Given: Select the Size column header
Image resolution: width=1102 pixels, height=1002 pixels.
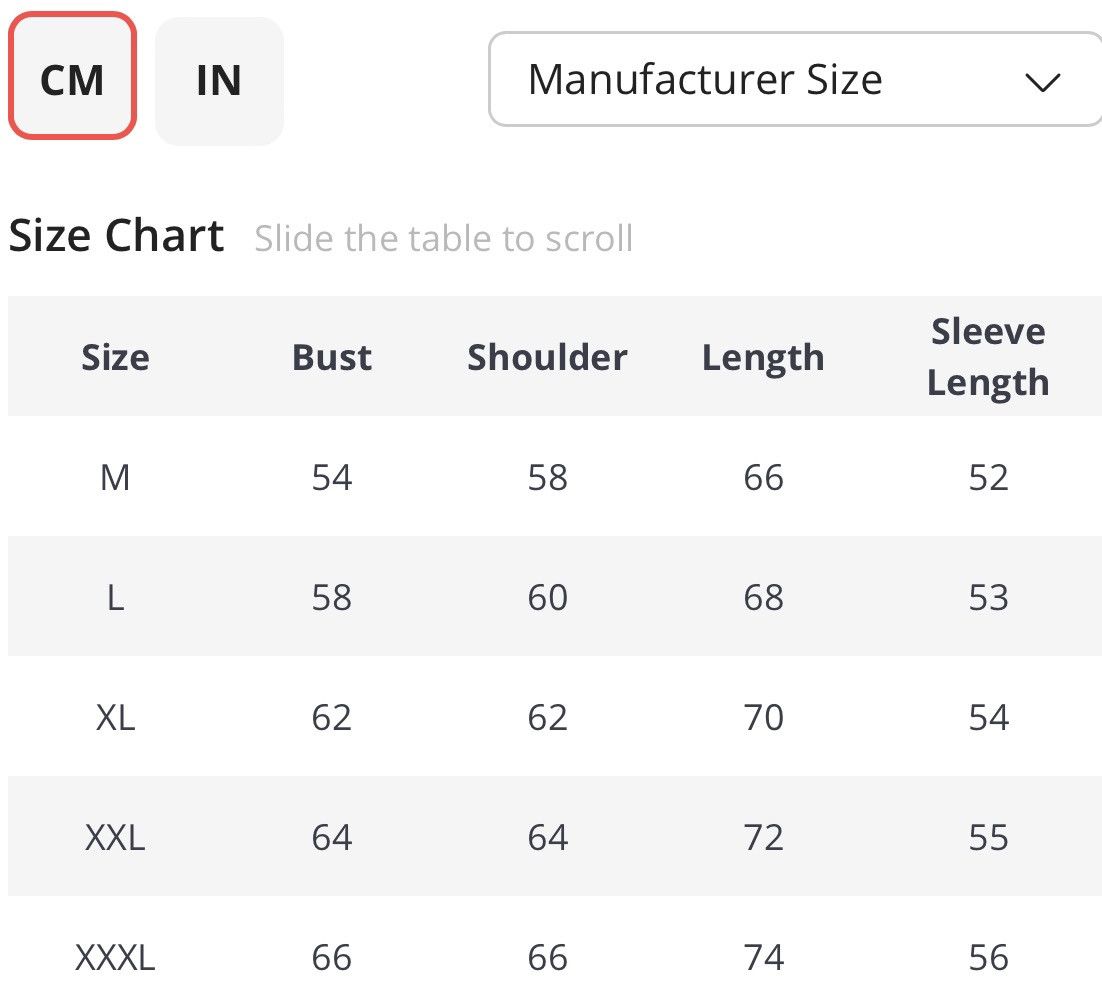Looking at the screenshot, I should (115, 357).
